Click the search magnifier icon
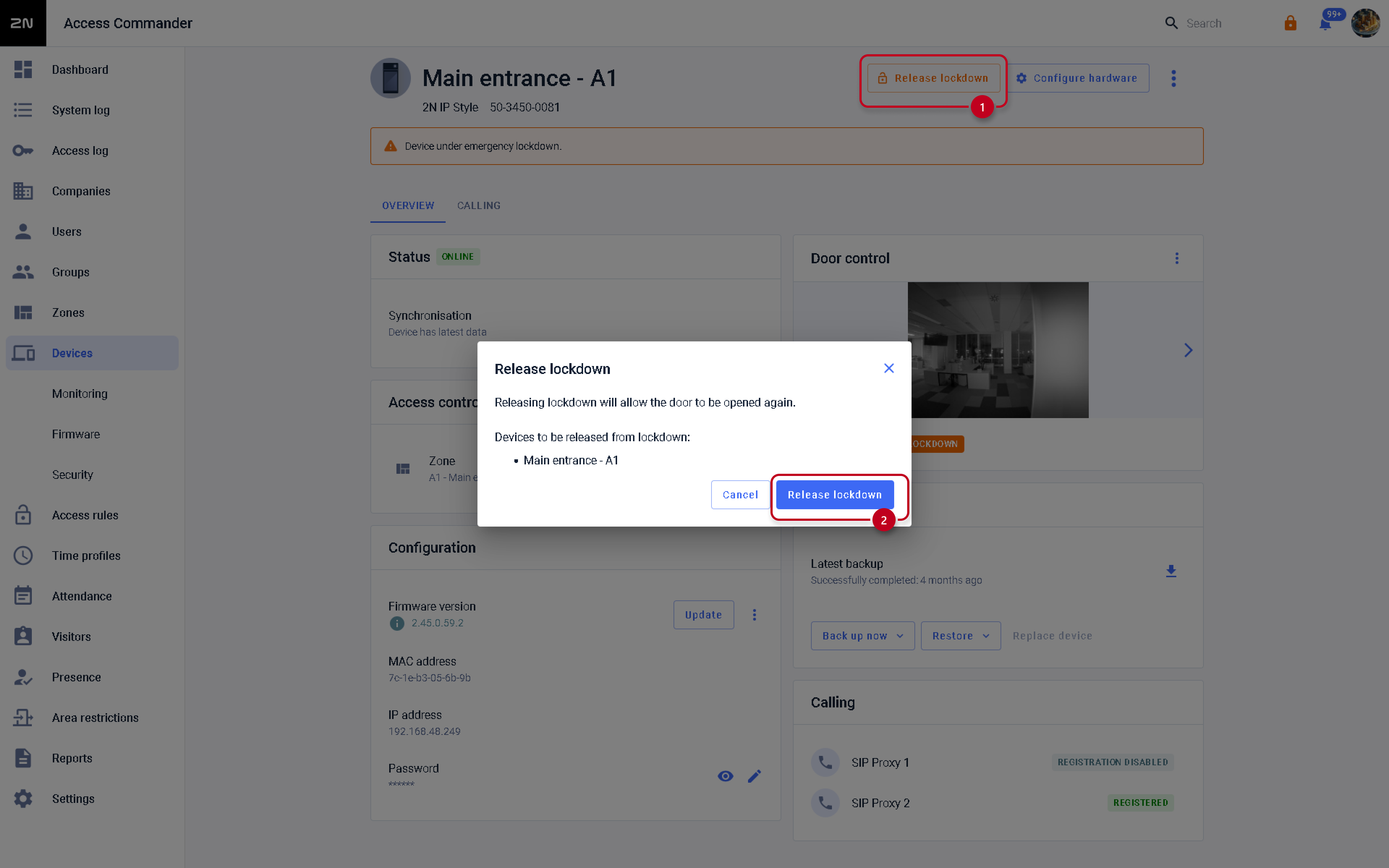This screenshot has width=1389, height=868. pos(1171,23)
